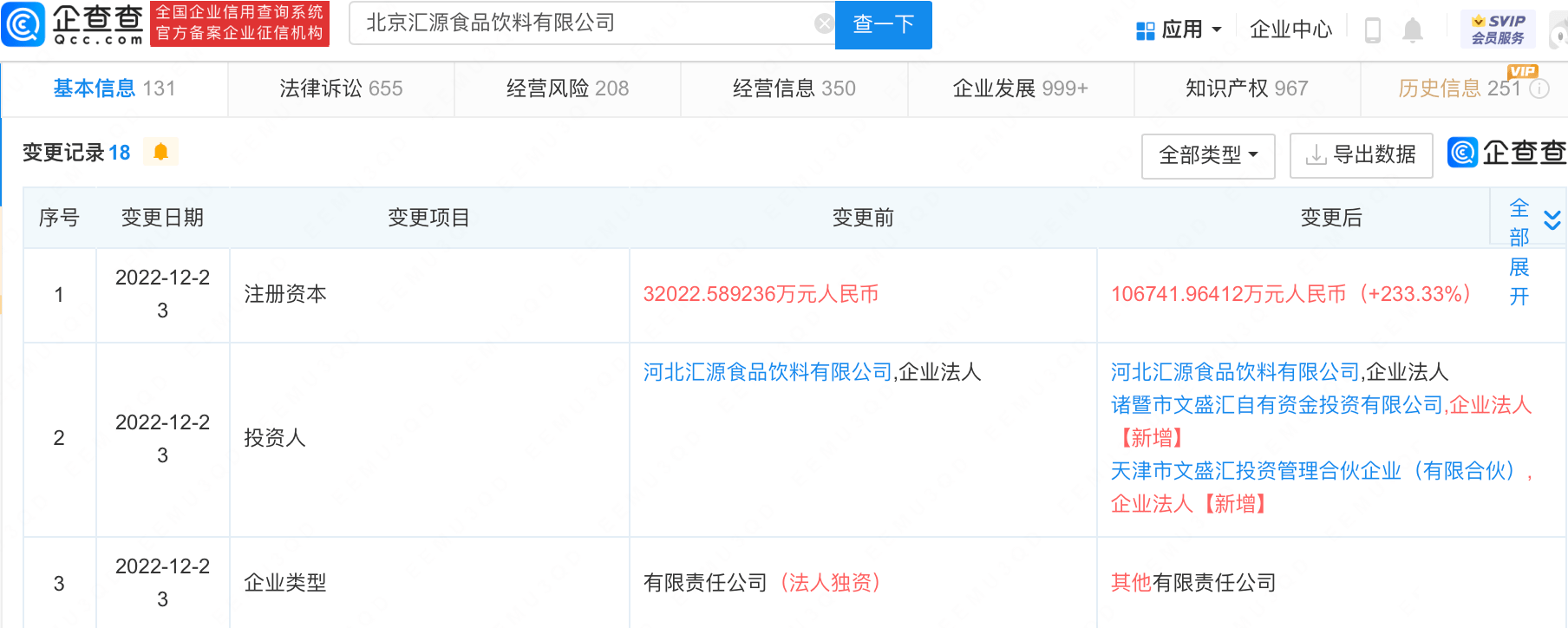
Task: Select the 32022.589236万元人民币 value
Action: pyautogui.click(x=761, y=294)
